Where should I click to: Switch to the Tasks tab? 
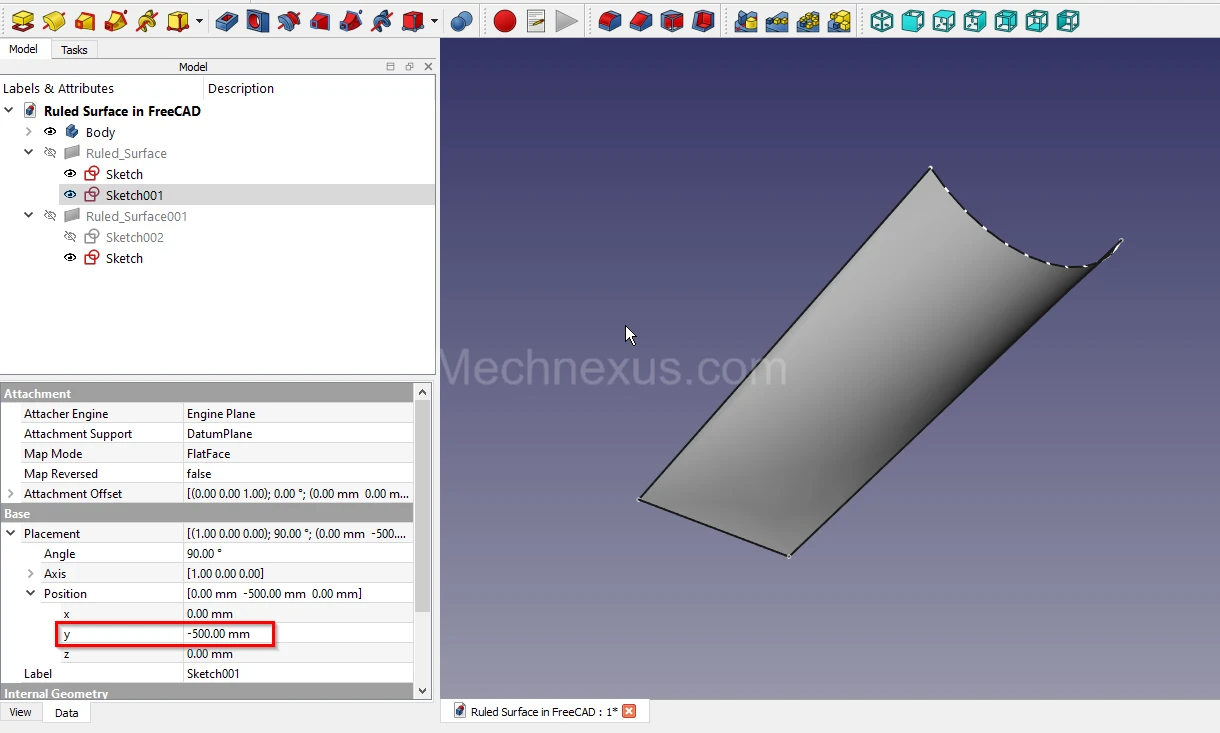click(x=74, y=50)
